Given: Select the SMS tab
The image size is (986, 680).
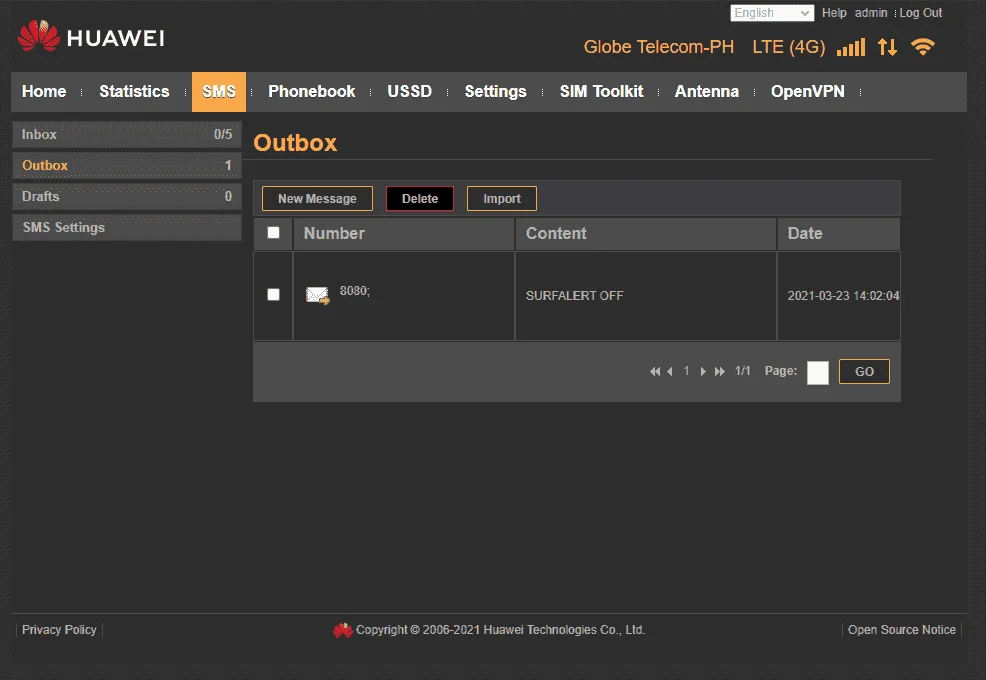Looking at the screenshot, I should coord(219,92).
